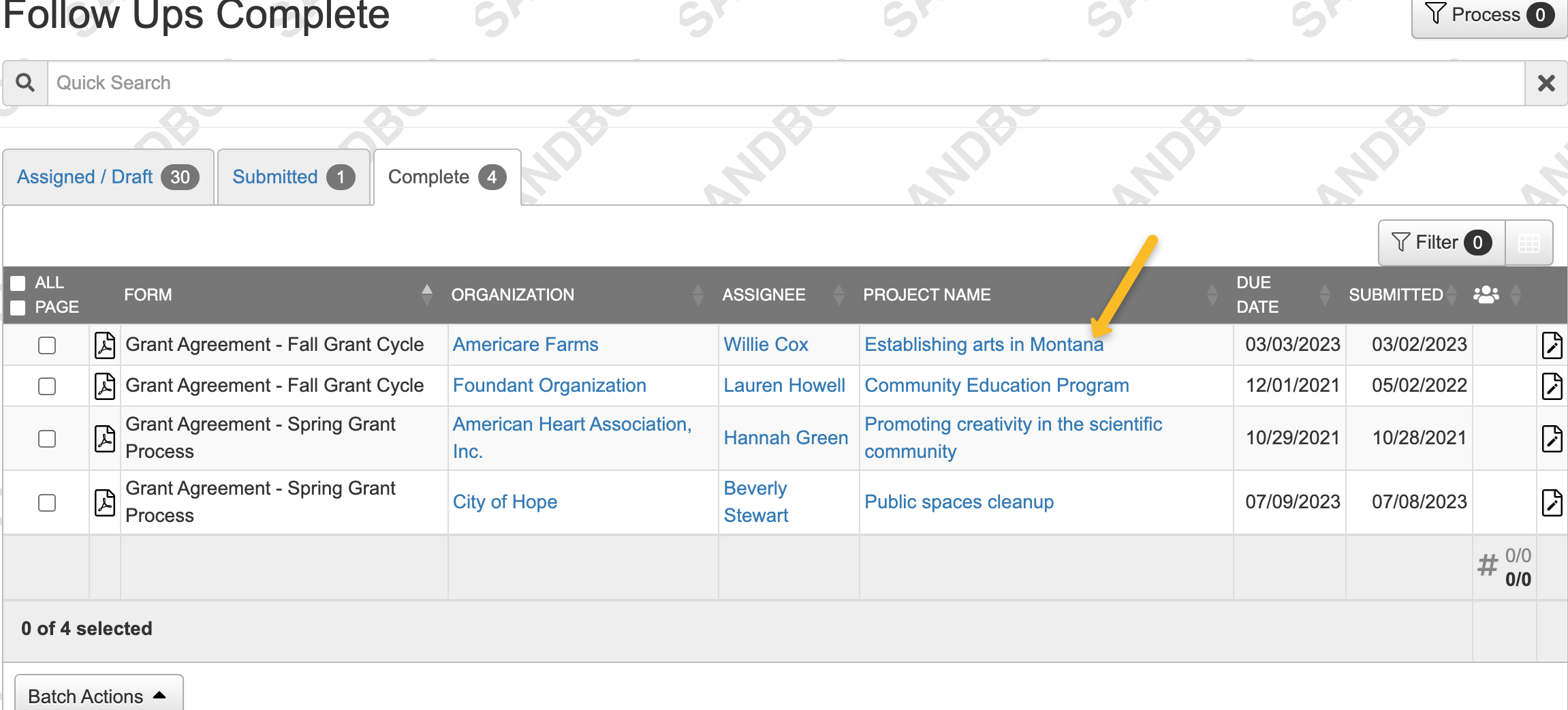The image size is (1568, 710).
Task: Sort by DUE DATE column arrows
Action: click(x=1324, y=294)
